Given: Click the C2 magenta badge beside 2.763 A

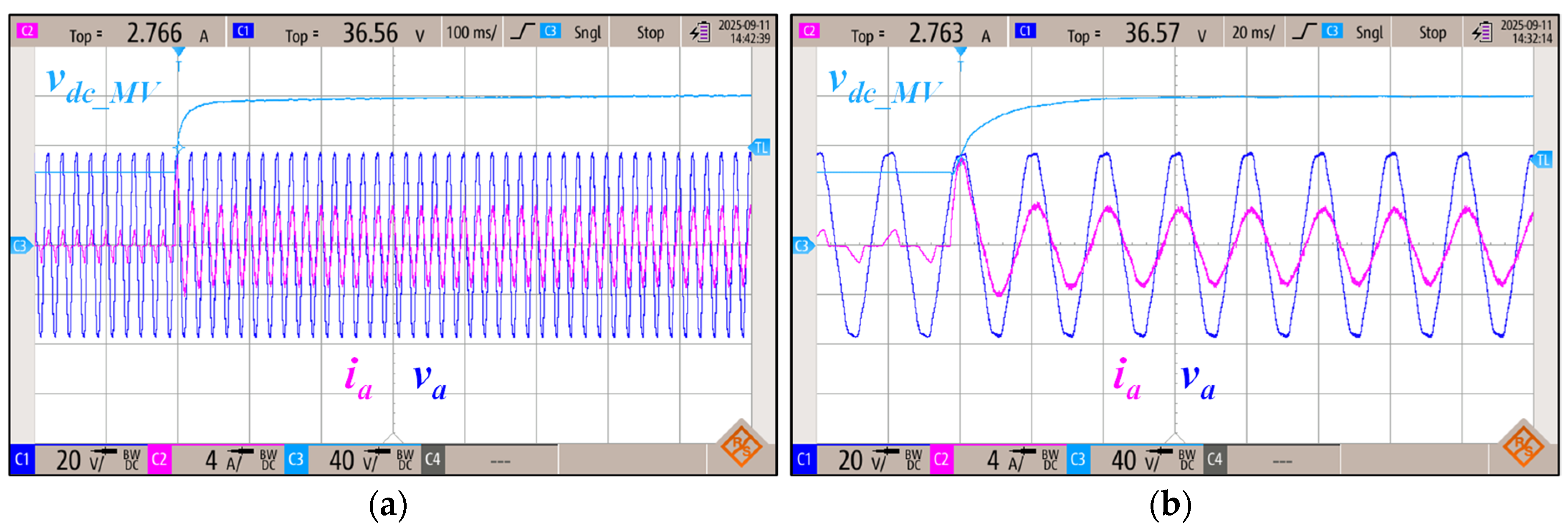Looking at the screenshot, I should click(809, 31).
